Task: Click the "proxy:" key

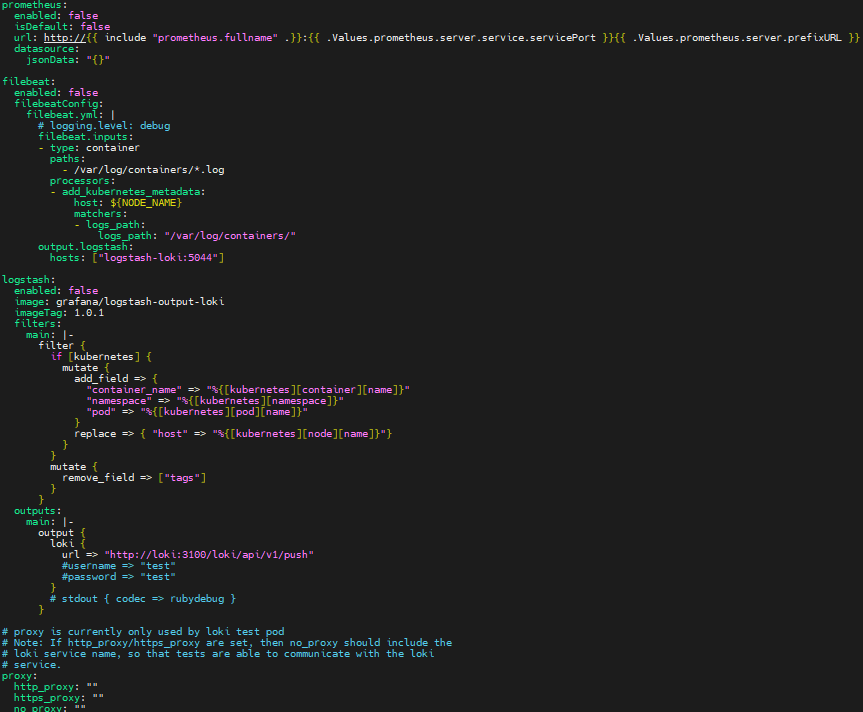Action: point(19,676)
